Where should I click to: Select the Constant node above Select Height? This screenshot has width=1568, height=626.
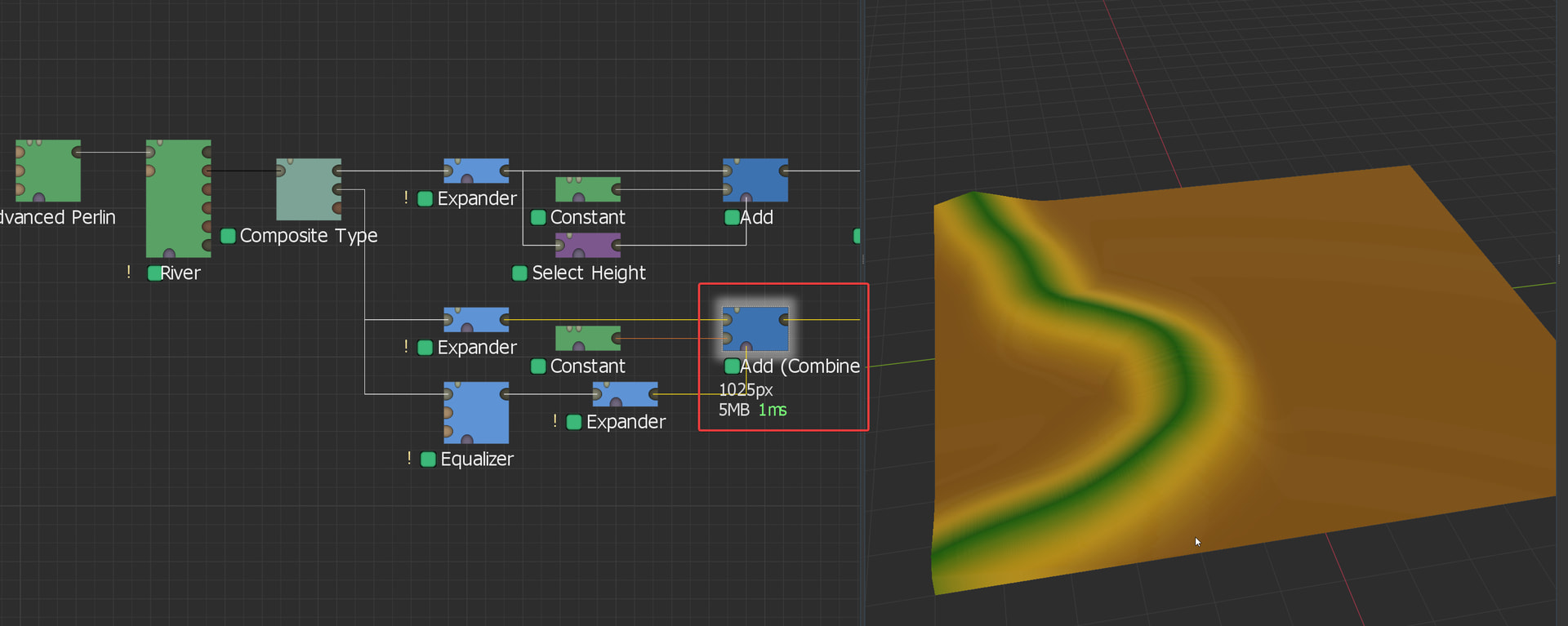pyautogui.click(x=587, y=189)
